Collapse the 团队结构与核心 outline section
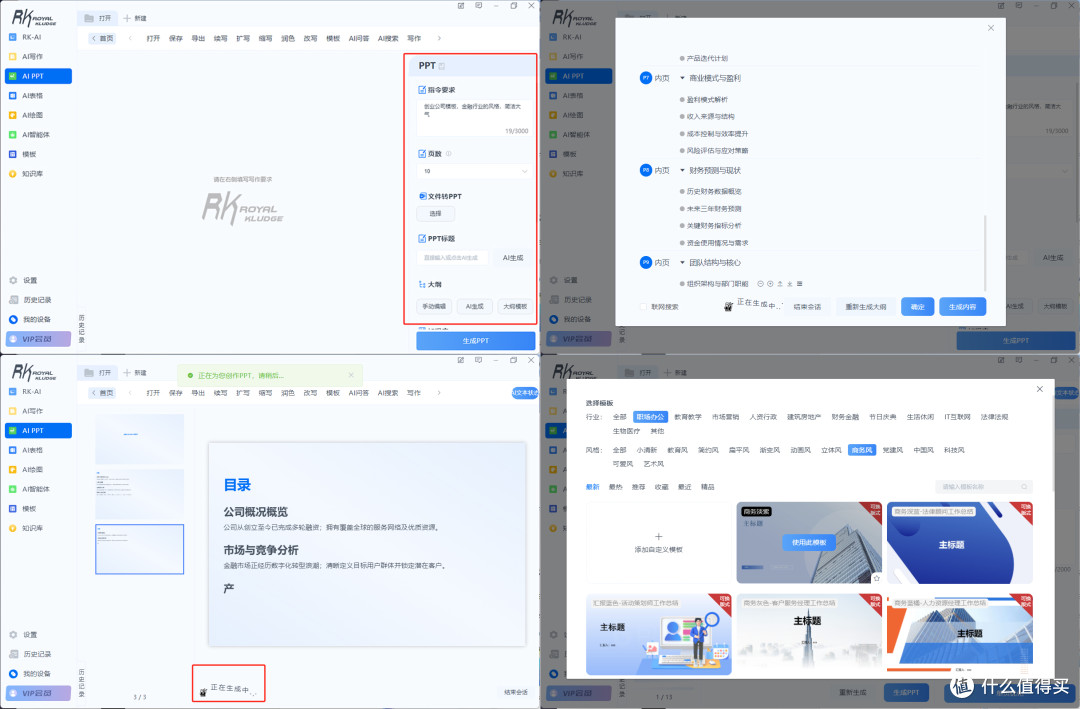 683,263
